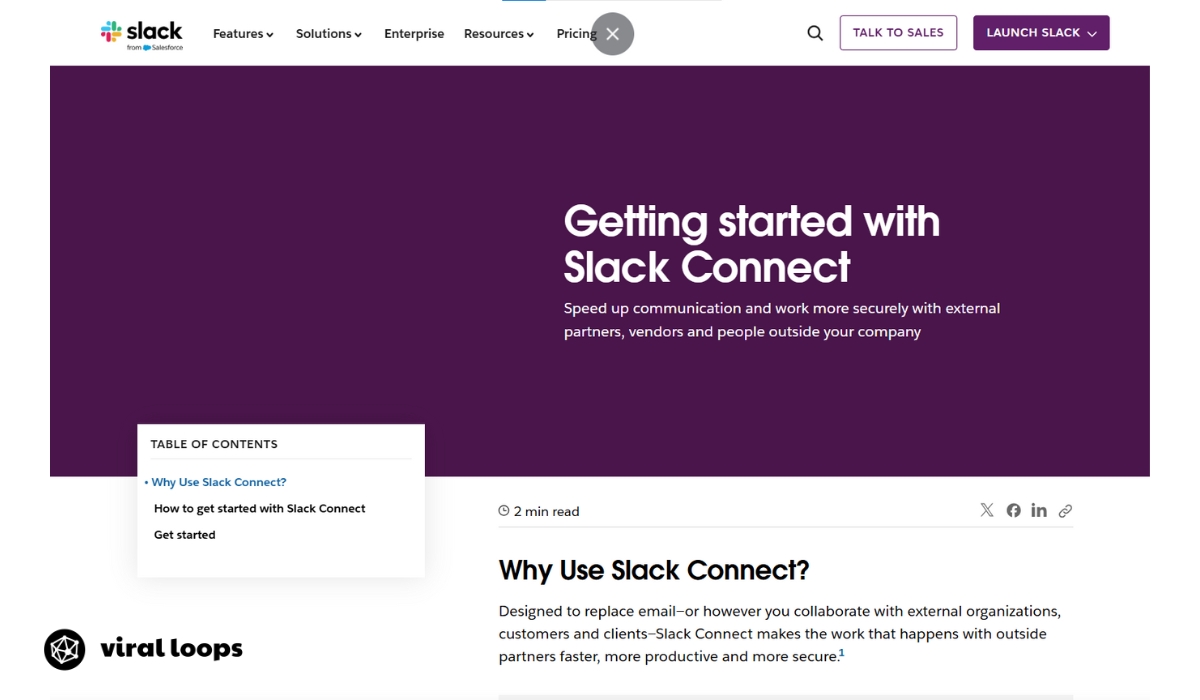Viewport: 1200px width, 700px height.
Task: Copy article link with chain icon
Action: tap(1065, 510)
